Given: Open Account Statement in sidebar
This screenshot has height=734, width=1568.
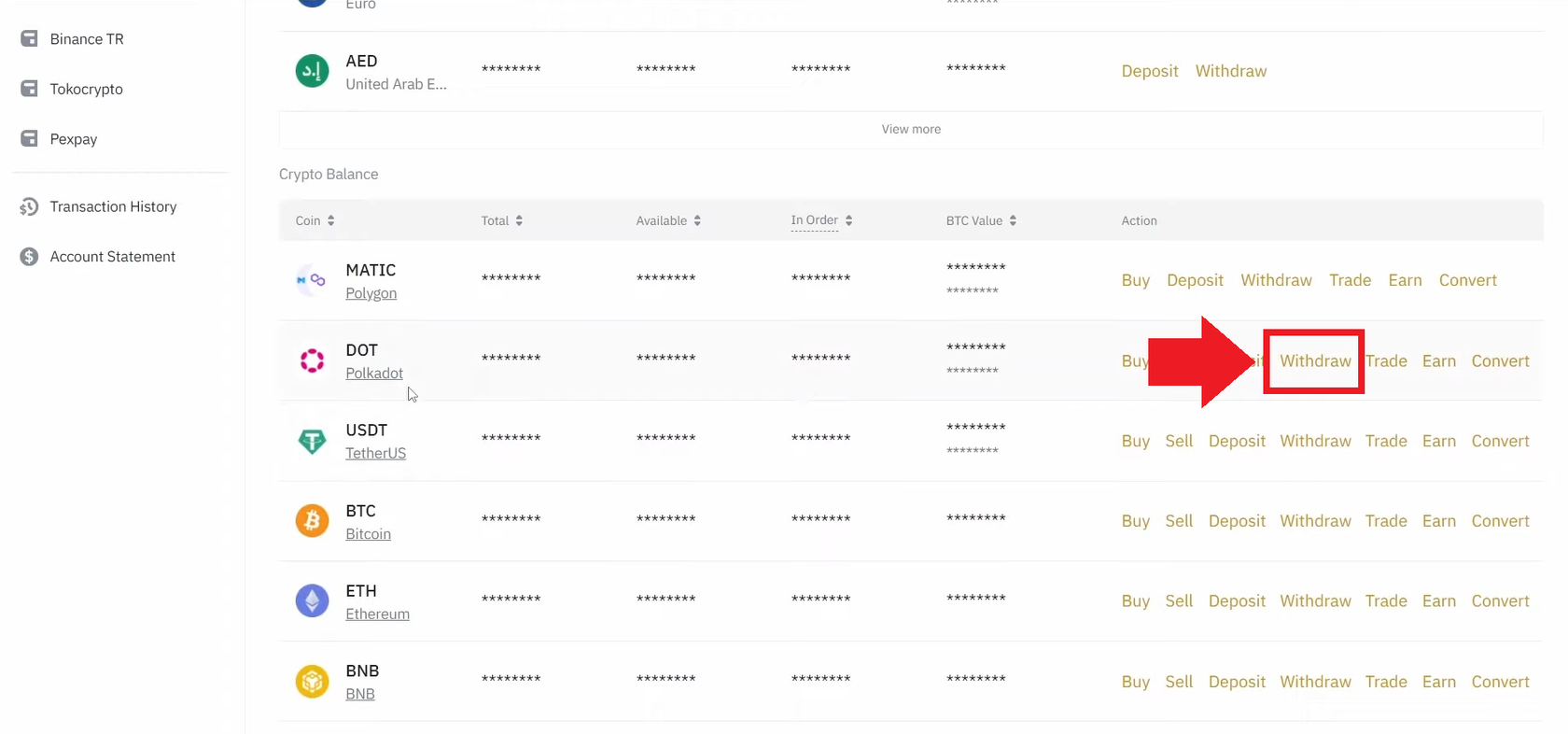Looking at the screenshot, I should 112,257.
